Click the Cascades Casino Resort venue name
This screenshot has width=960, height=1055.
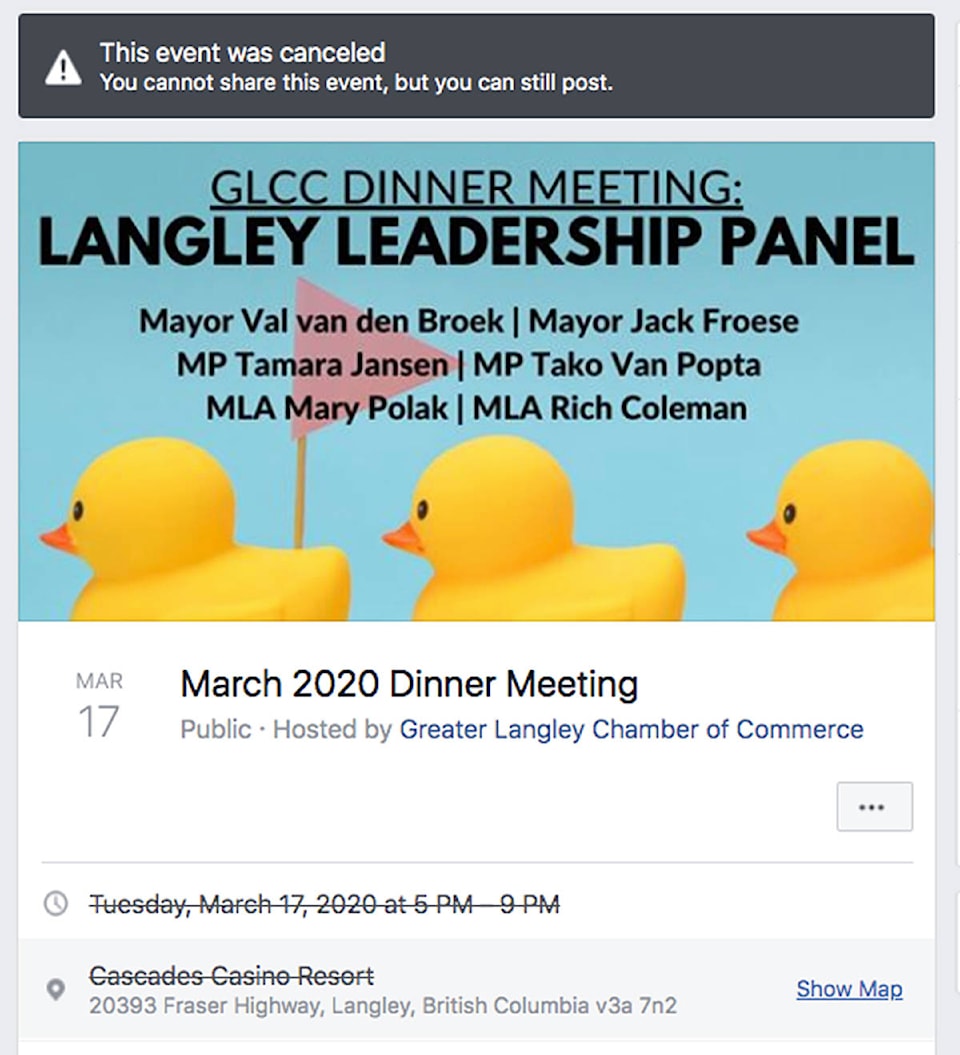[x=231, y=976]
